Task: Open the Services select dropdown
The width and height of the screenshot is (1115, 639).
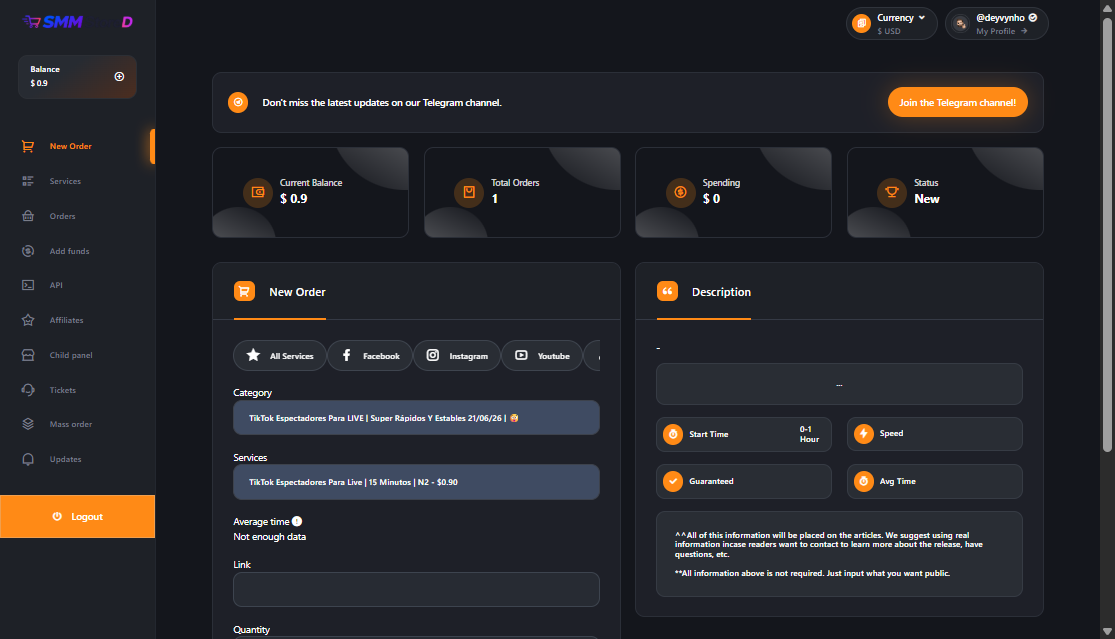Action: coord(416,482)
